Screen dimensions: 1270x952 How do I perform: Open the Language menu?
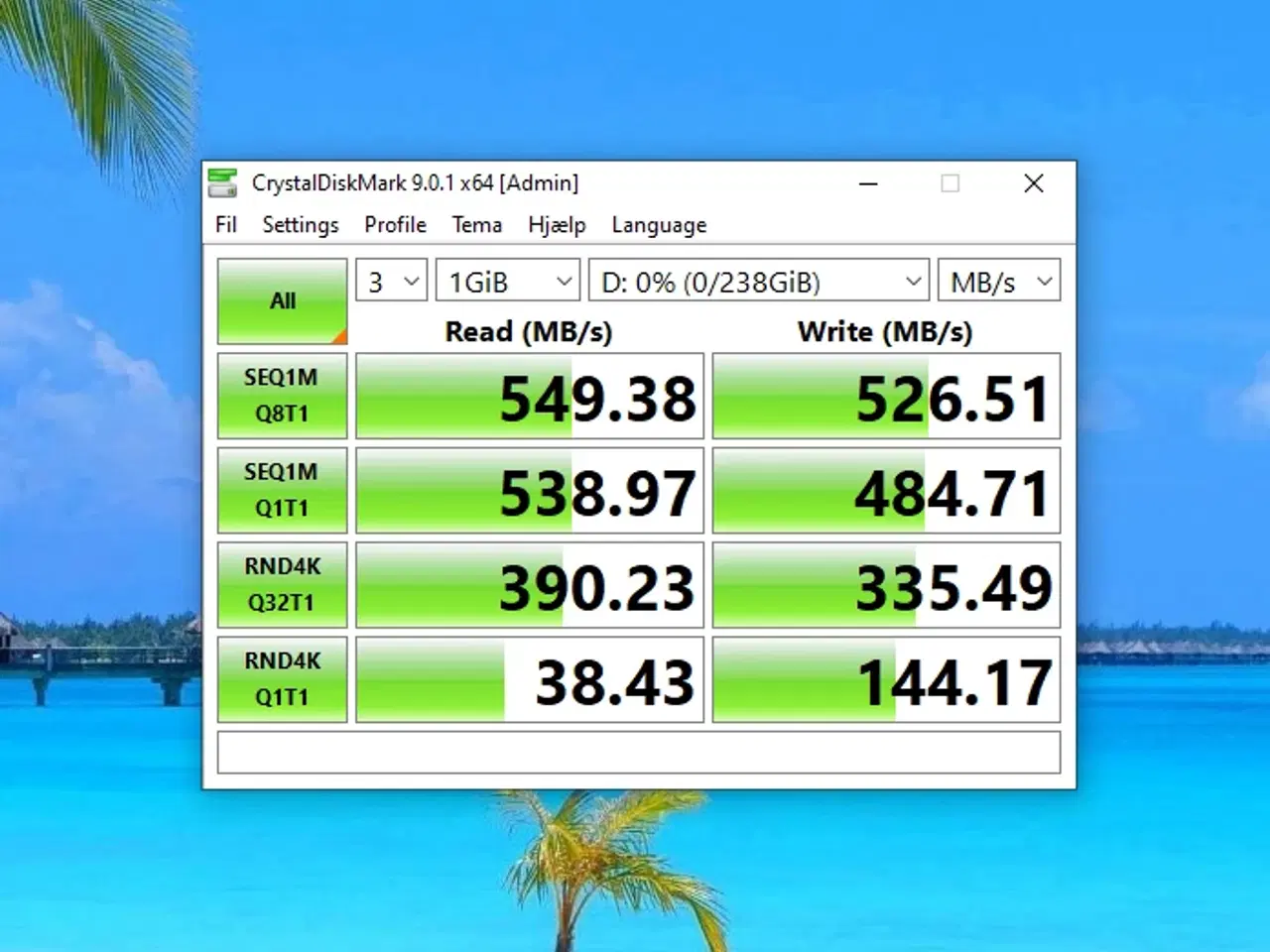point(659,225)
